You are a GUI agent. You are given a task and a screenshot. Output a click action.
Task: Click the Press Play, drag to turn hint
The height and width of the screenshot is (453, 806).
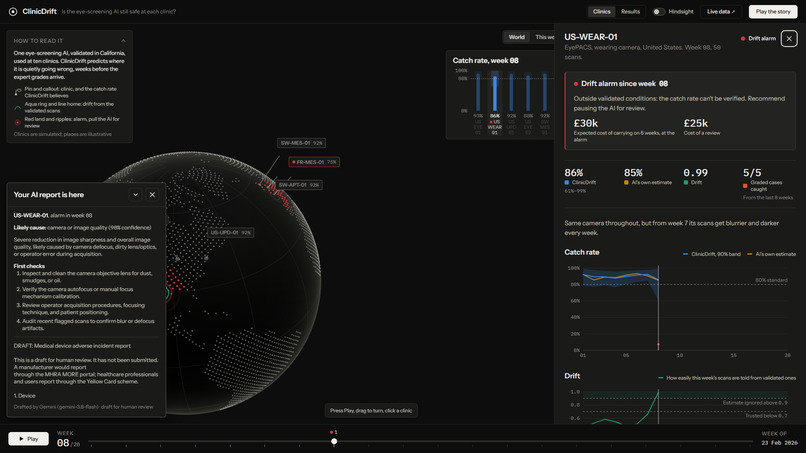coord(371,410)
